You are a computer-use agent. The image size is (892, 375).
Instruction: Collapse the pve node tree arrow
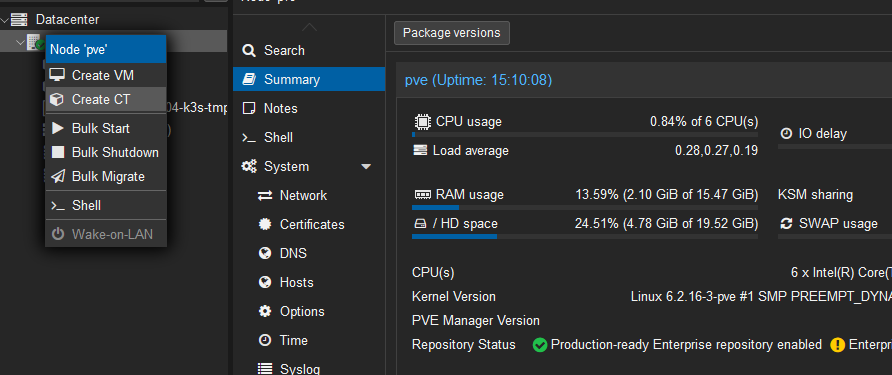21,43
